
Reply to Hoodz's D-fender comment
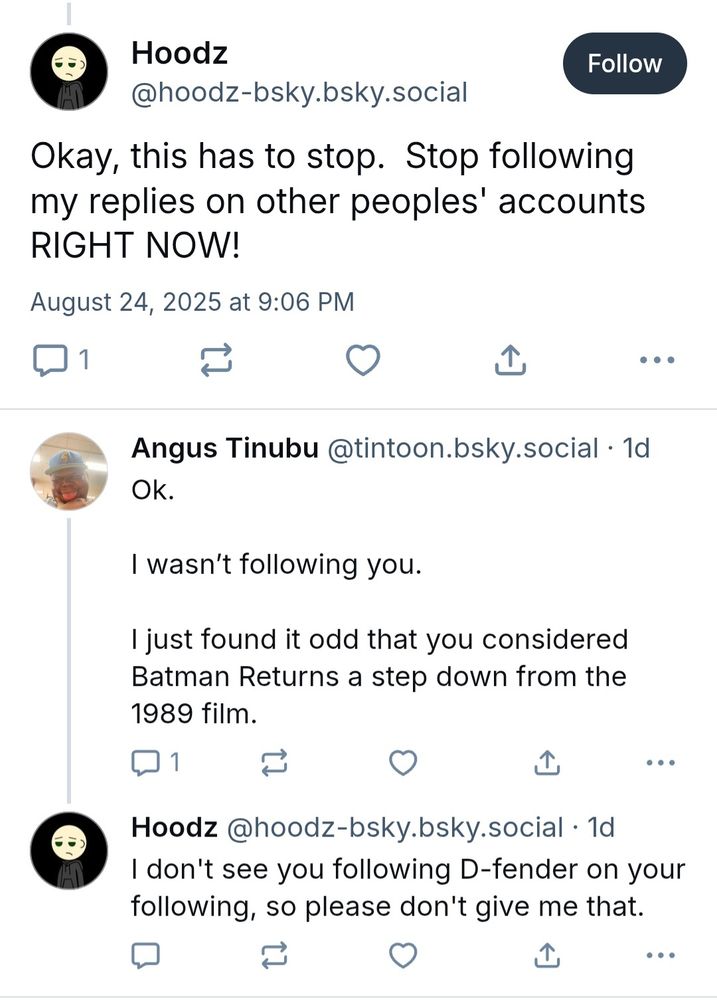point(146,956)
